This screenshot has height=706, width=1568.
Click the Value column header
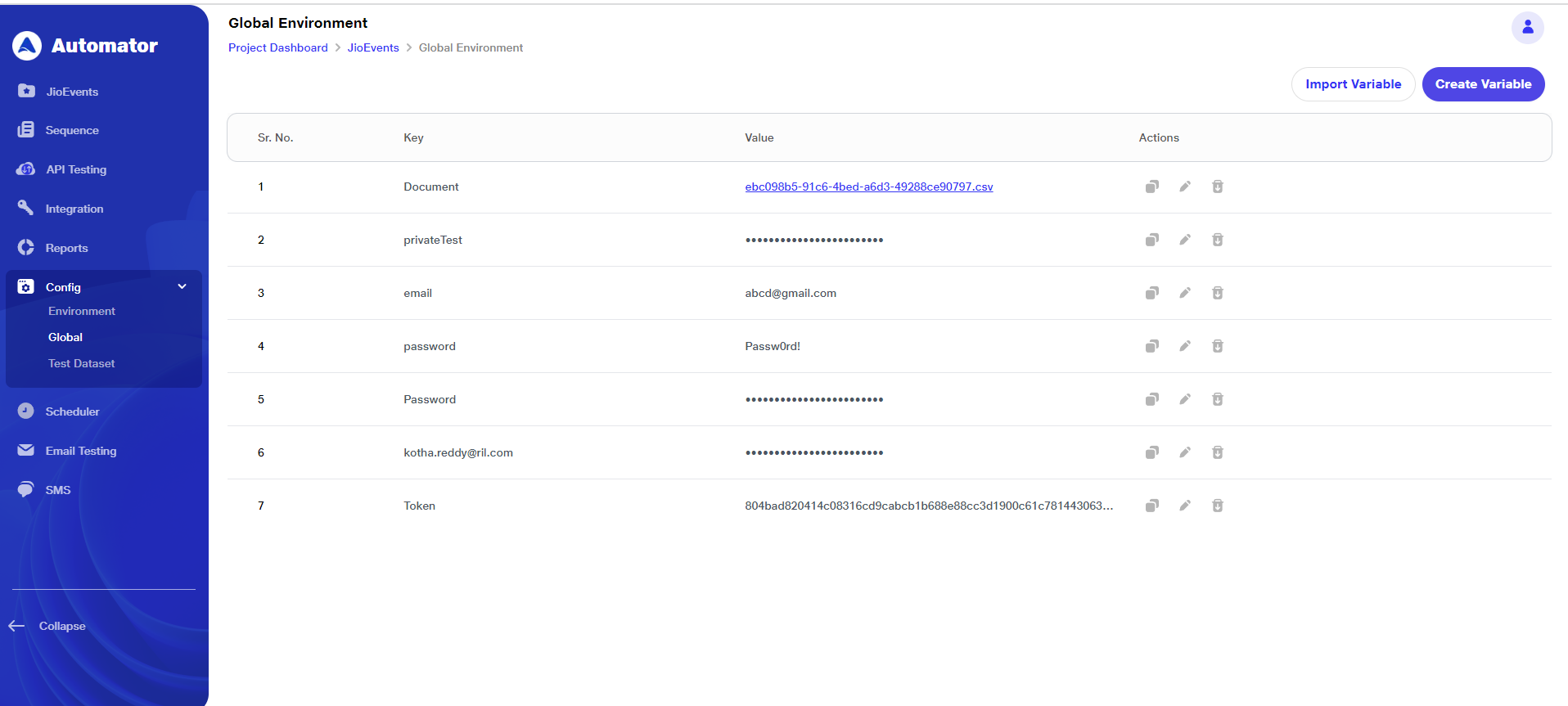coord(759,137)
